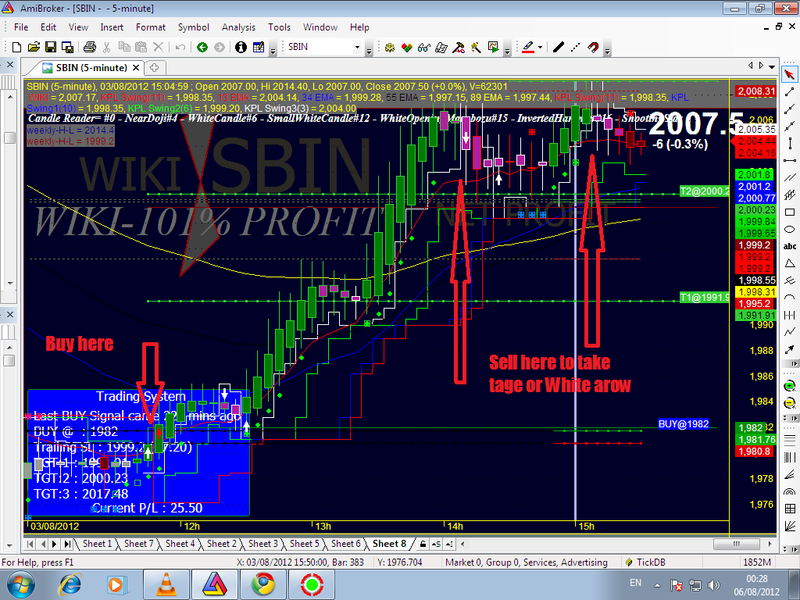Click the Print icon
Image resolution: width=800 pixels, height=600 pixels.
(x=90, y=47)
